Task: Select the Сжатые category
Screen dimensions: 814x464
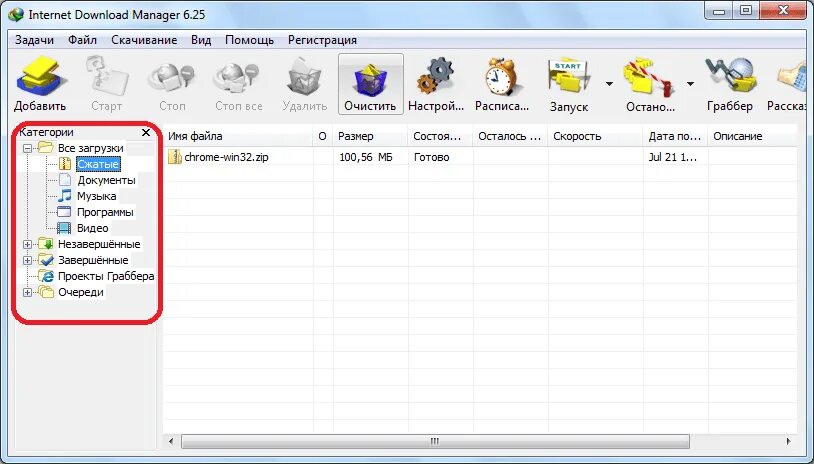Action: 98,165
